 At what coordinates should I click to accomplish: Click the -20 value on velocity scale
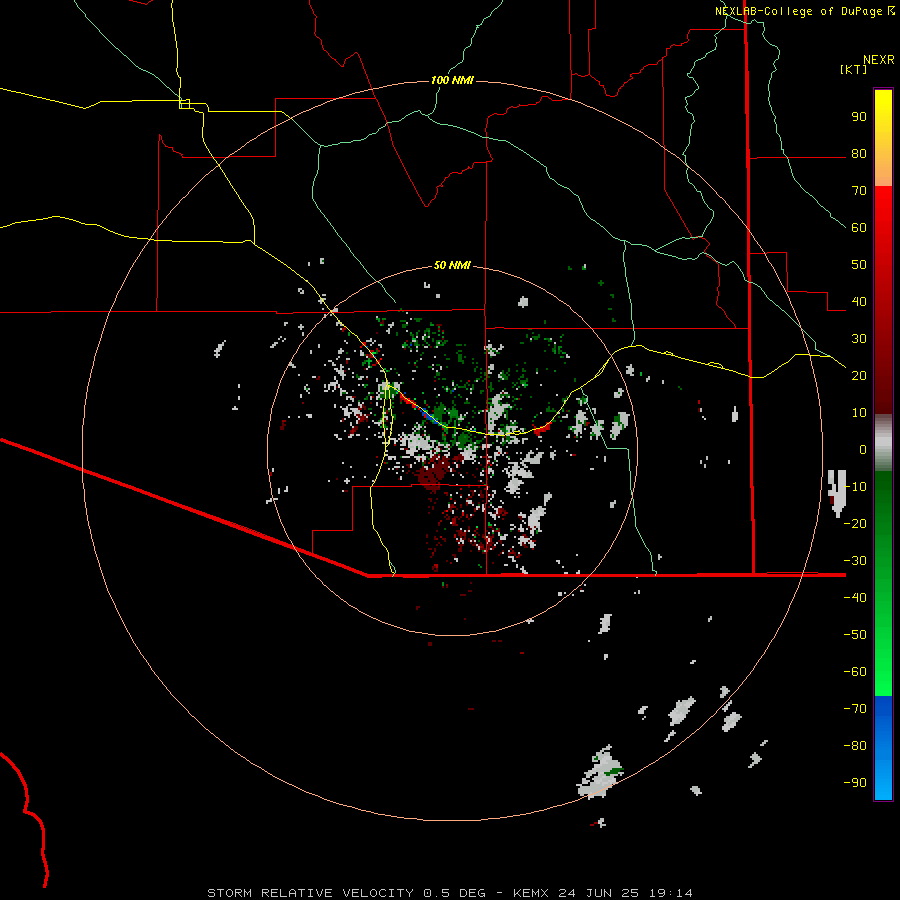tap(855, 524)
